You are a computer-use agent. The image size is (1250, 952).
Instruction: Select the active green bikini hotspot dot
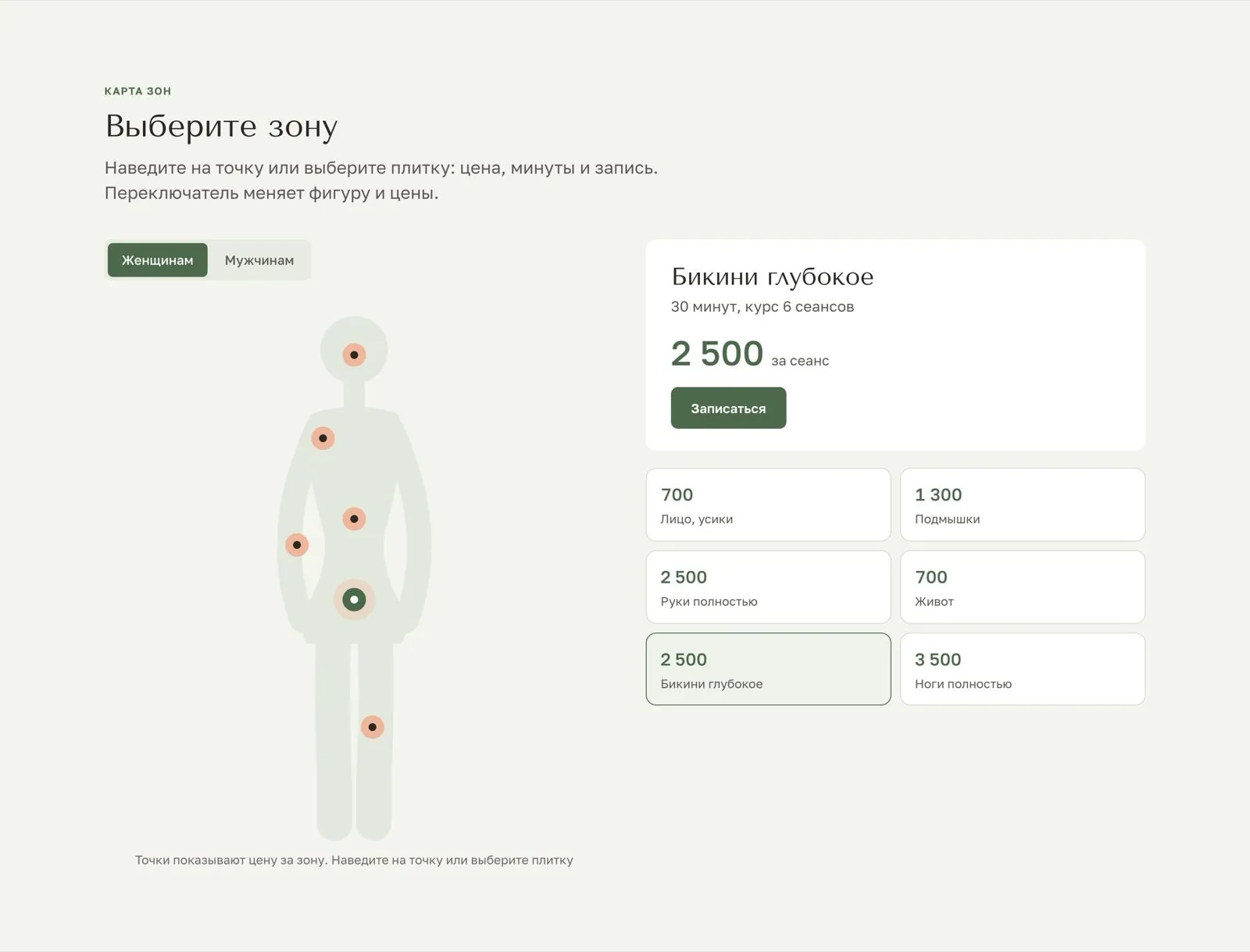[354, 600]
